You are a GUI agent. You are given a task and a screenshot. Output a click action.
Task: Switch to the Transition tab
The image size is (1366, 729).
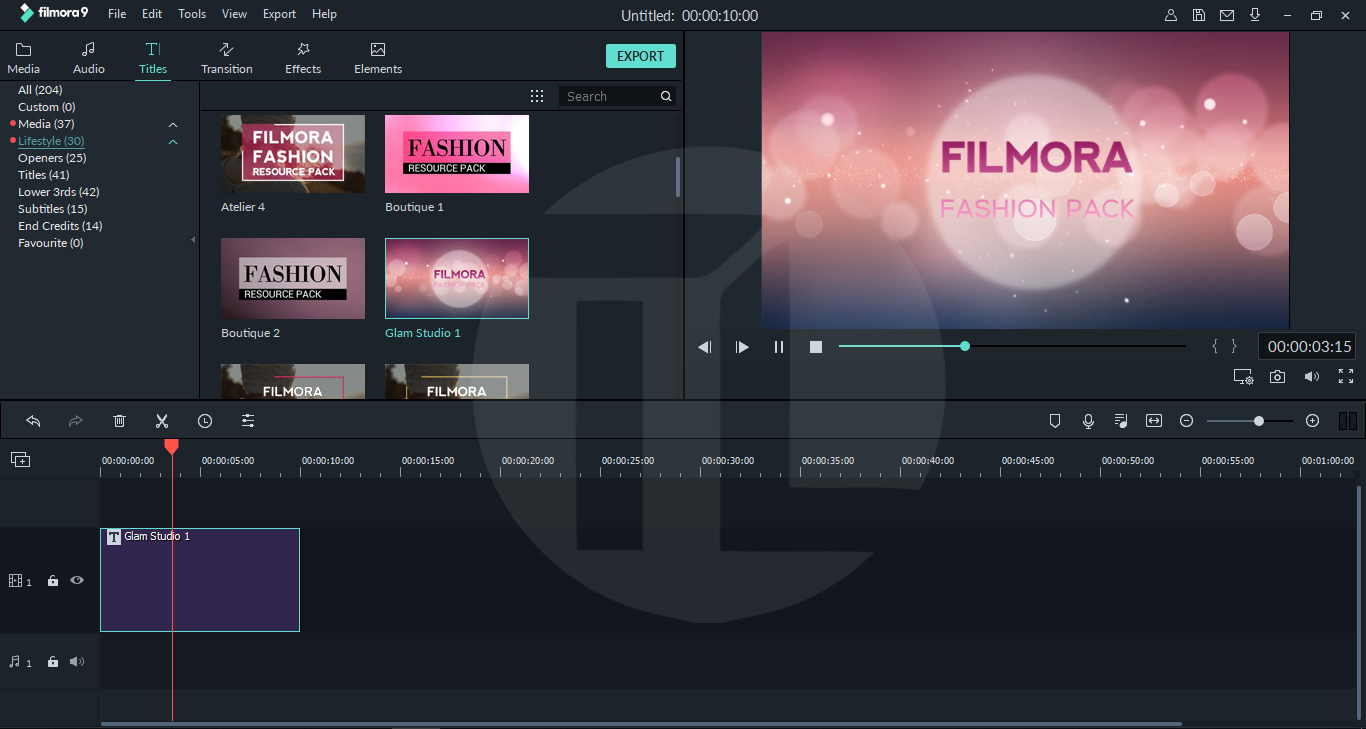[226, 56]
